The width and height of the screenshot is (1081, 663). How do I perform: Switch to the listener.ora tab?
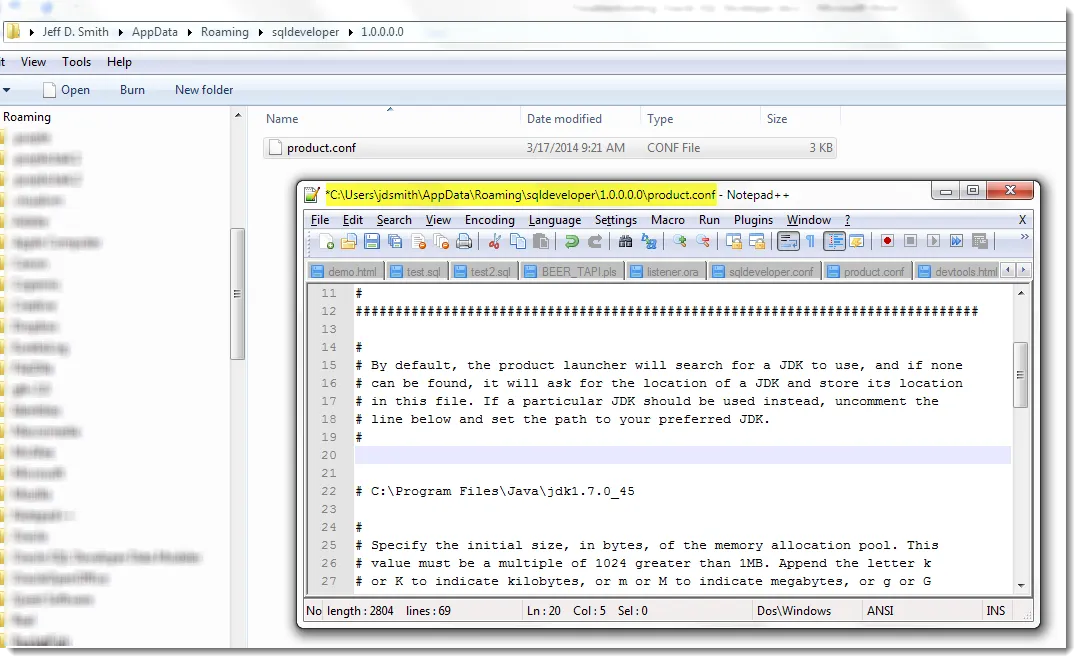pyautogui.click(x=665, y=272)
